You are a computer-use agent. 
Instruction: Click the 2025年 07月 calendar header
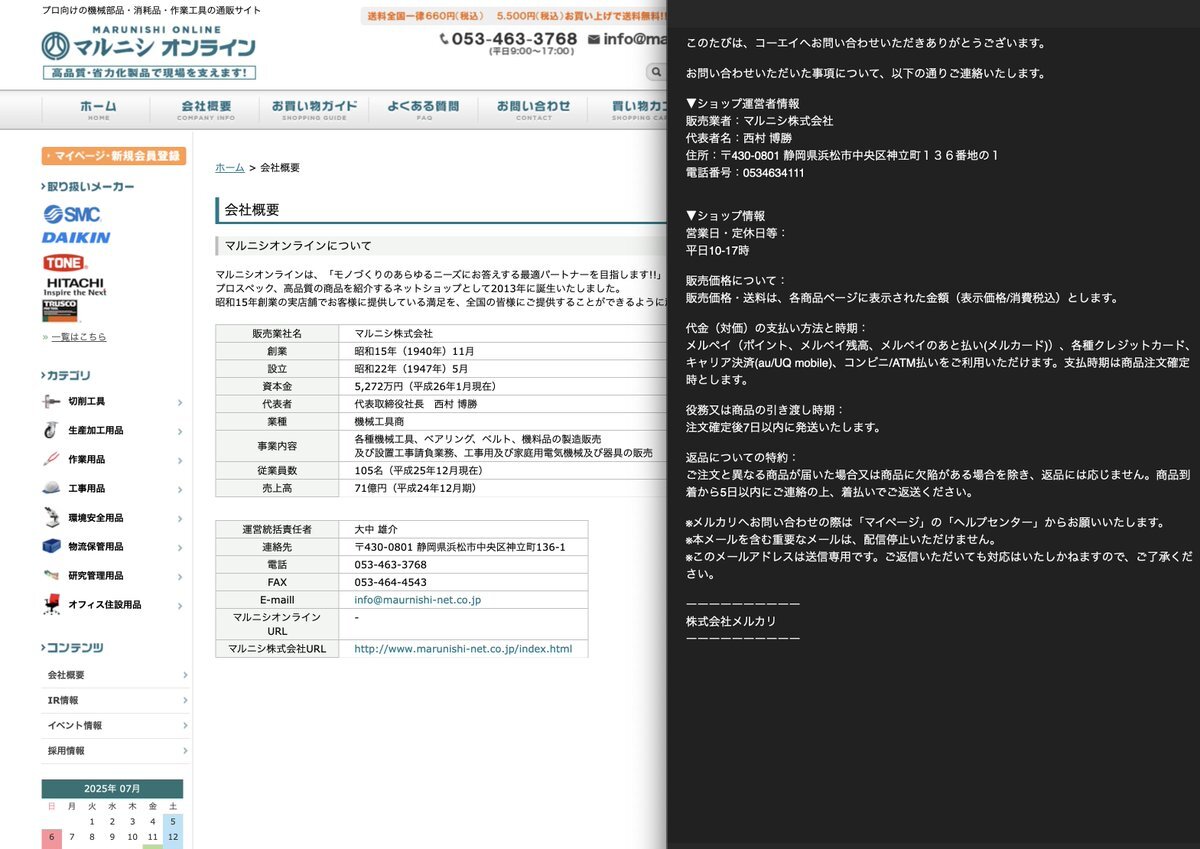[112, 788]
